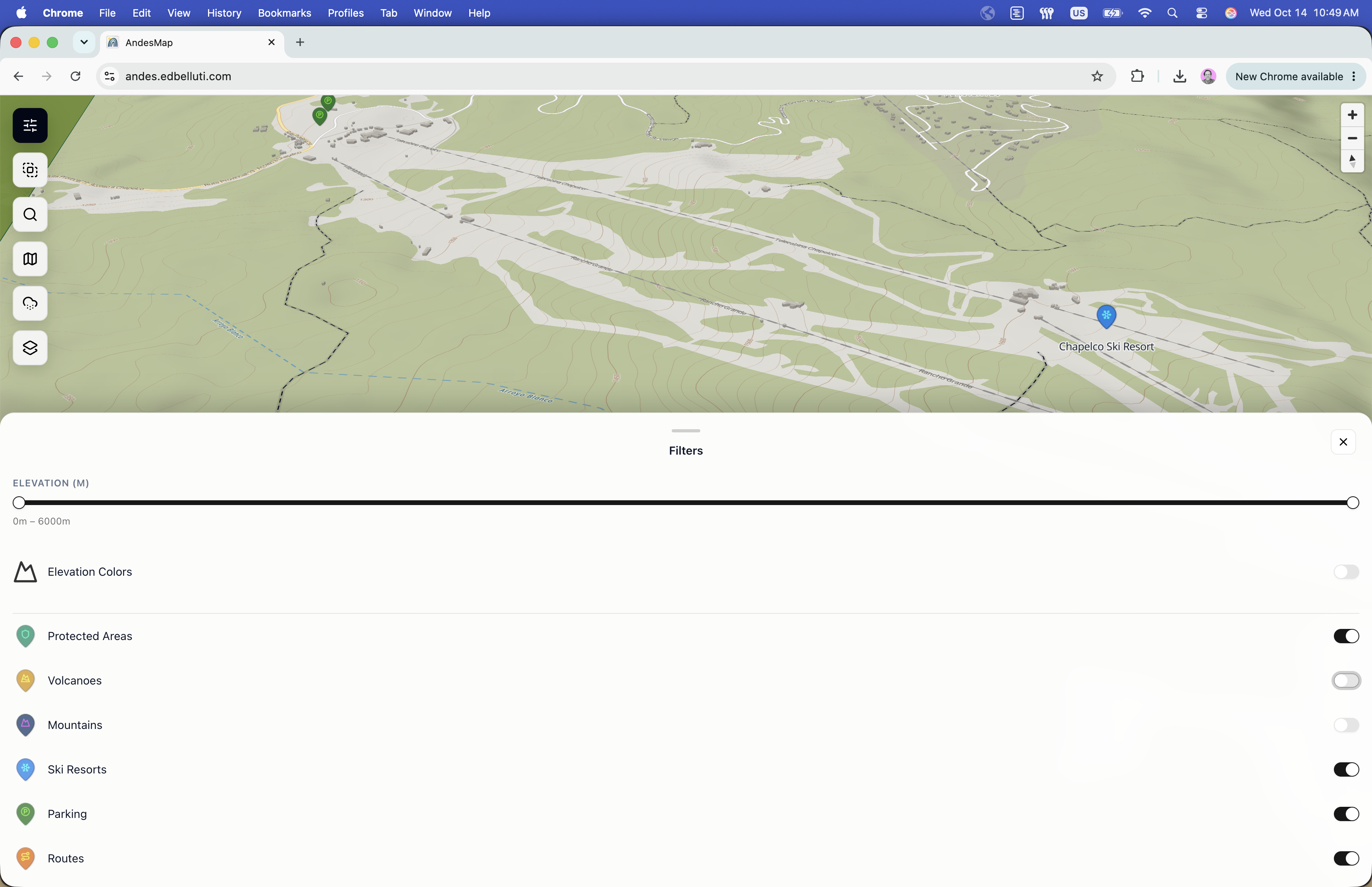Click the Protected Areas shield pin icon
The image size is (1372, 887).
[x=25, y=636]
